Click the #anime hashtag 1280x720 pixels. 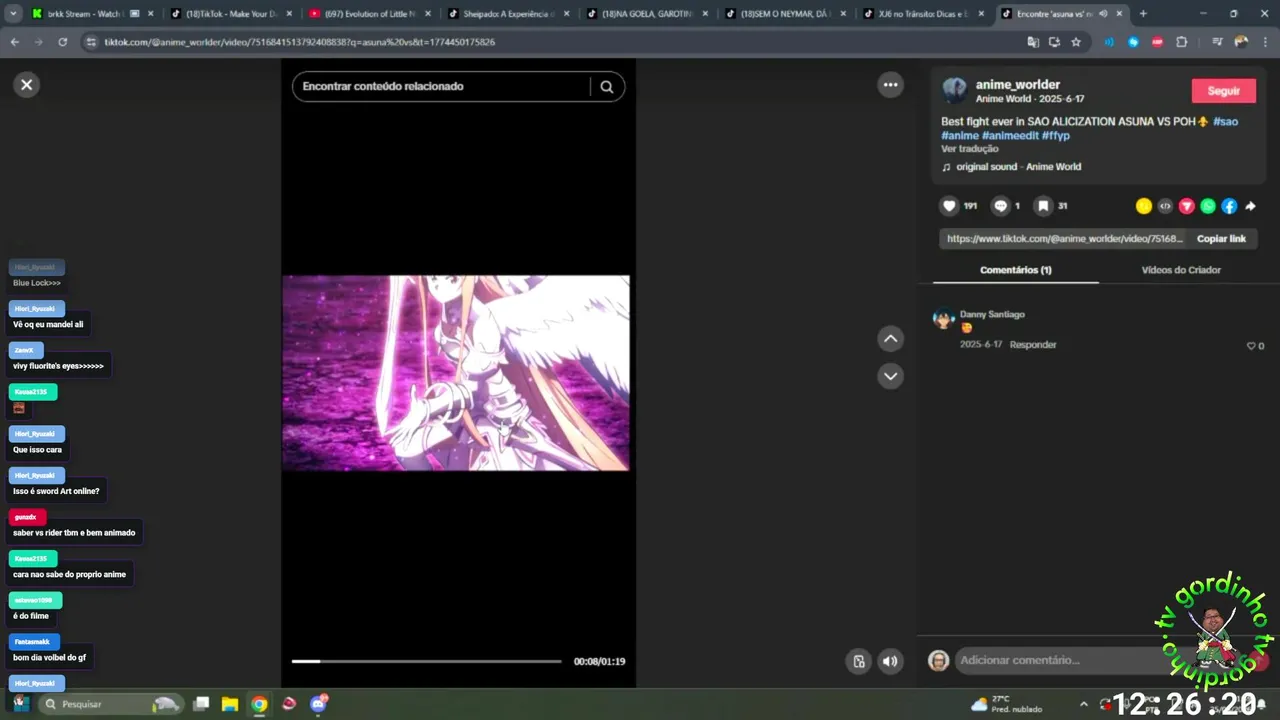tap(960, 135)
